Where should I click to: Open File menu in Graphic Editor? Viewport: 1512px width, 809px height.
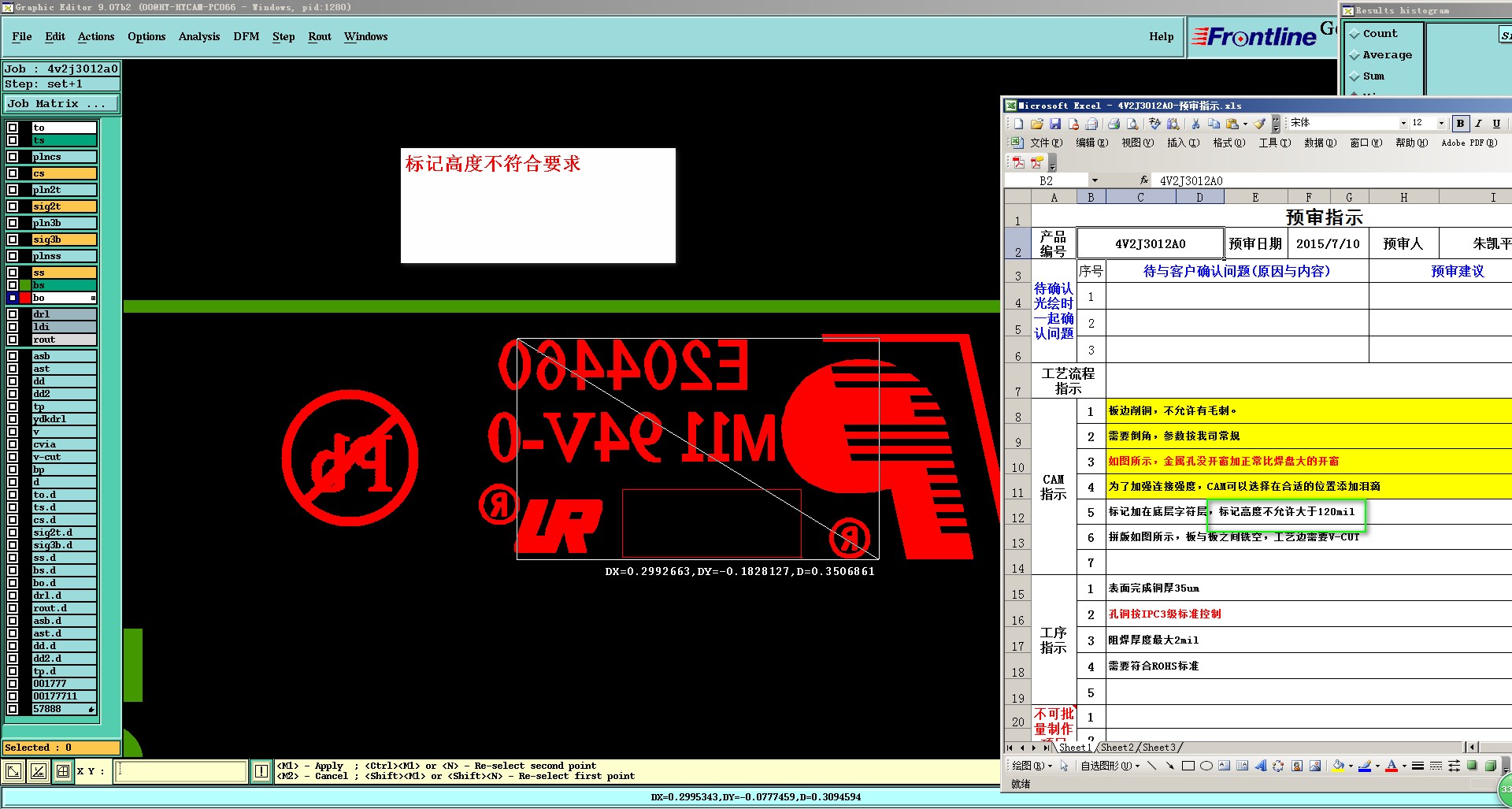click(22, 36)
